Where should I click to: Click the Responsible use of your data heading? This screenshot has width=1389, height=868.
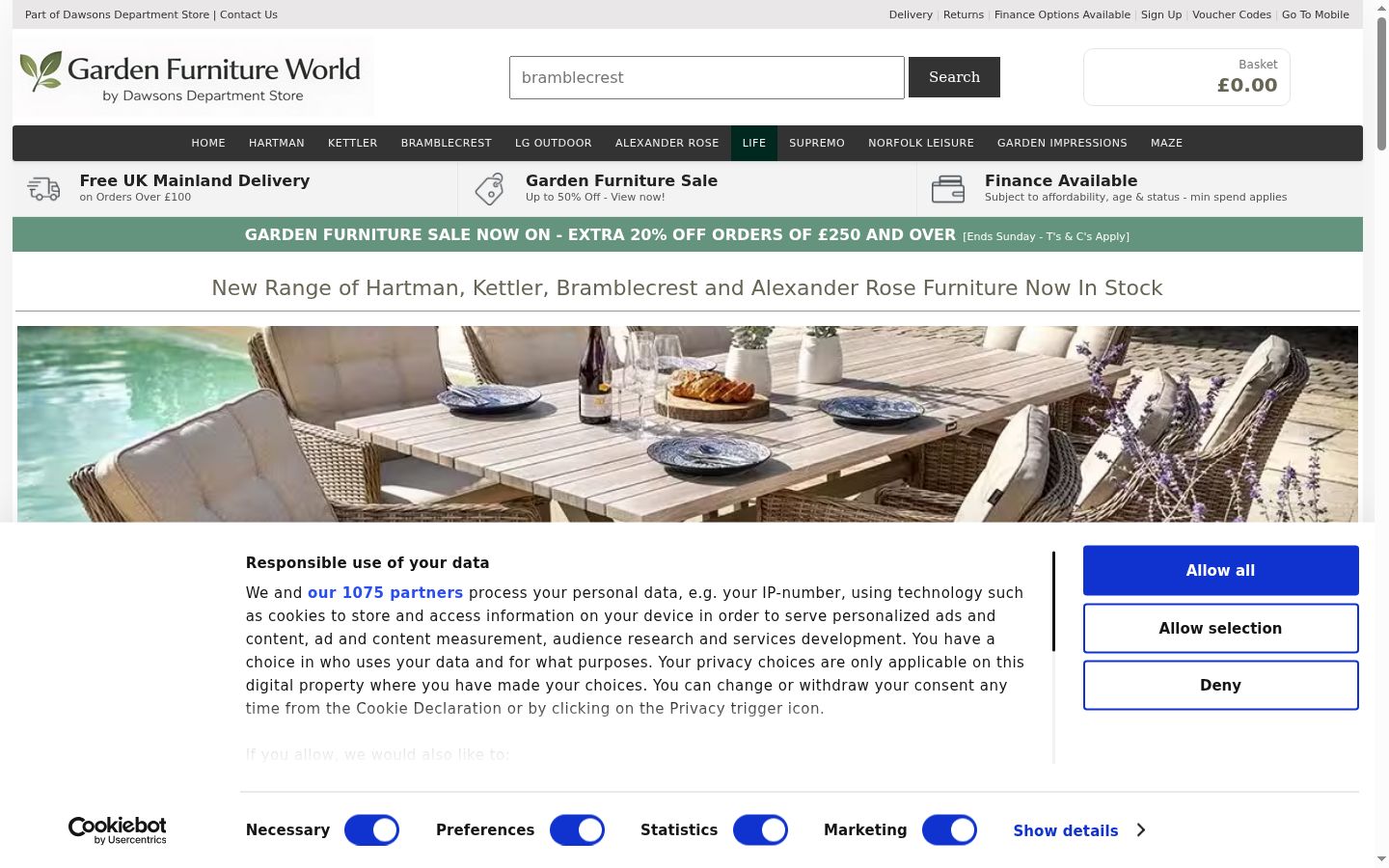[x=368, y=563]
